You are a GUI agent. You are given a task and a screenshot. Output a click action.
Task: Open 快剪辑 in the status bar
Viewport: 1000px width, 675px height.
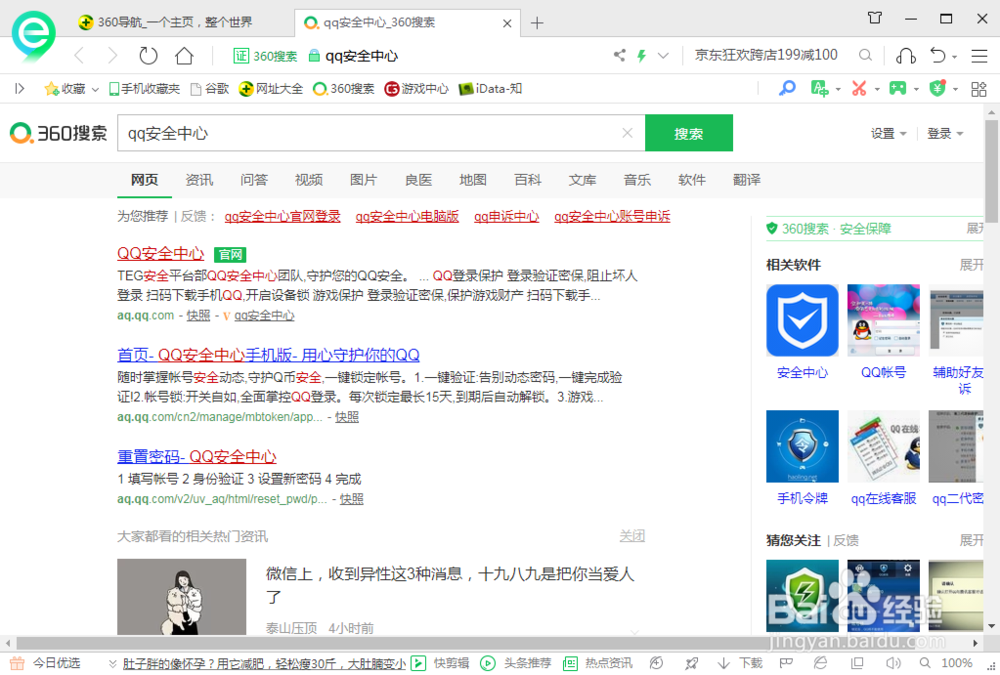click(x=440, y=663)
